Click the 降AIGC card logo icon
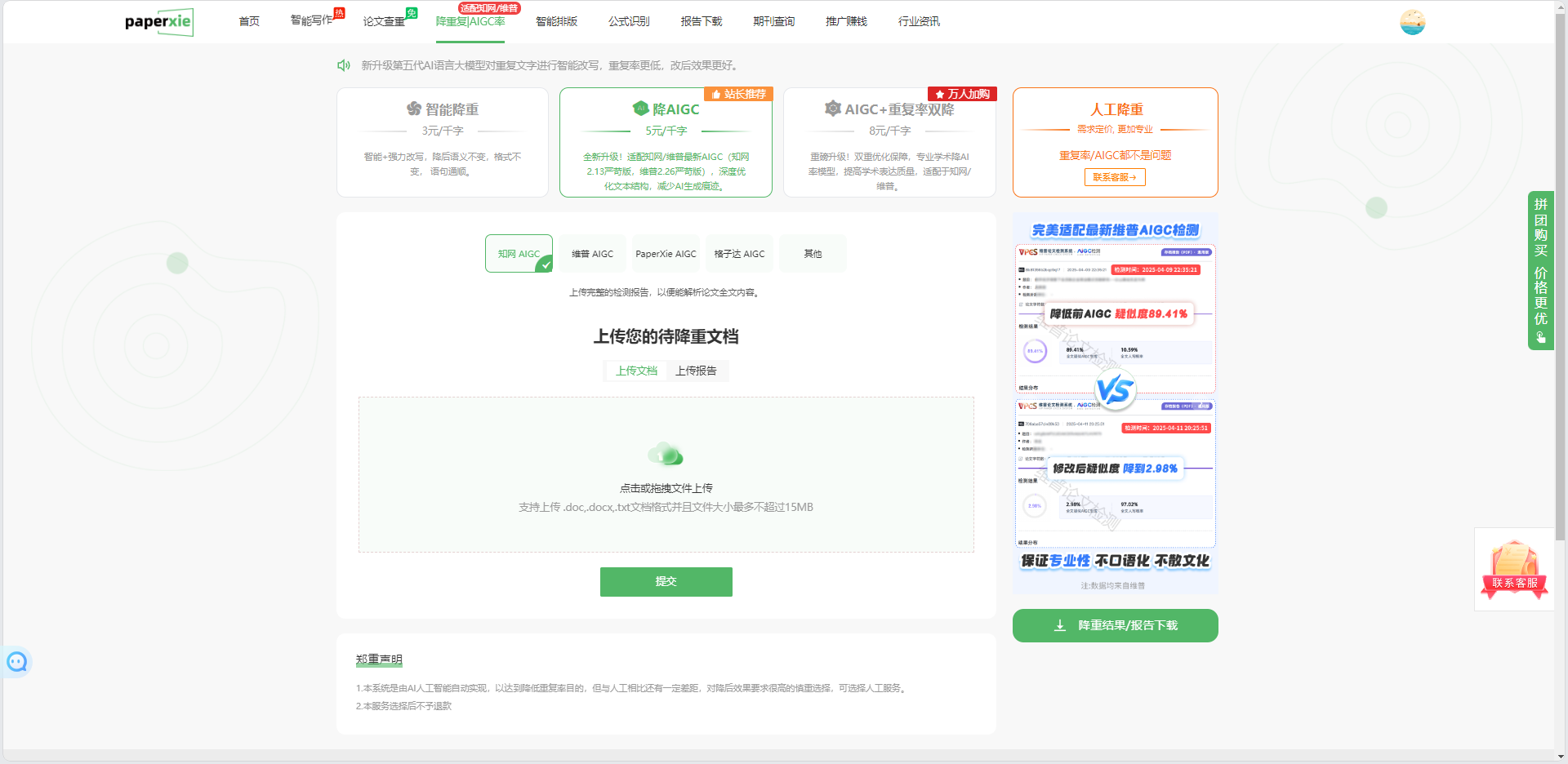This screenshot has height=764, width=1568. [x=641, y=109]
